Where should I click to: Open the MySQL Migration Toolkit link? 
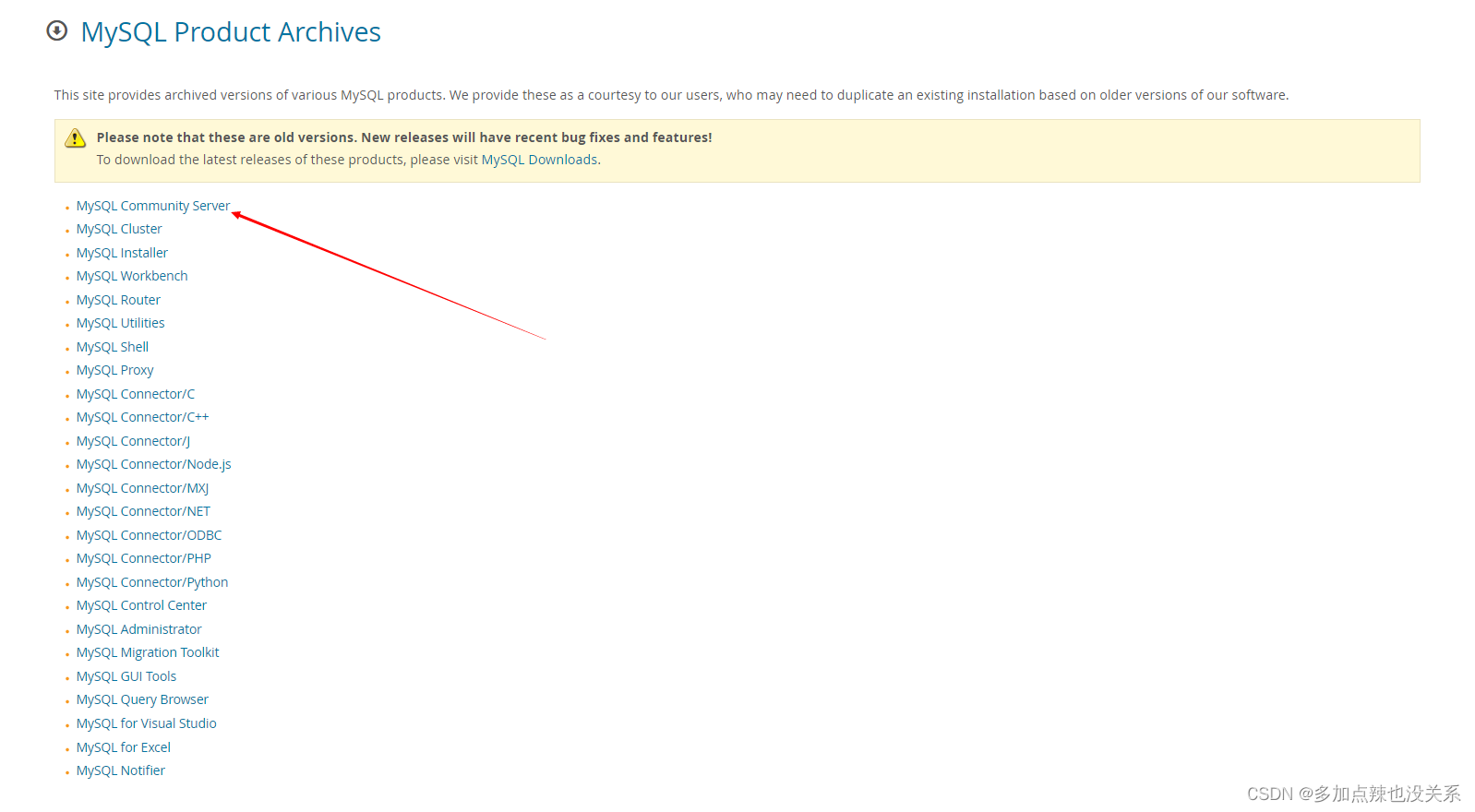click(148, 652)
